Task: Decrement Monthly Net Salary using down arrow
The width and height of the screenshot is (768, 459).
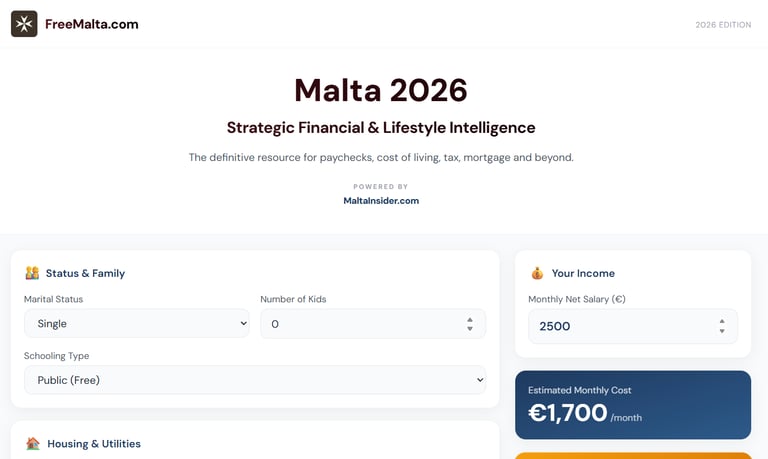Action: pos(722,330)
